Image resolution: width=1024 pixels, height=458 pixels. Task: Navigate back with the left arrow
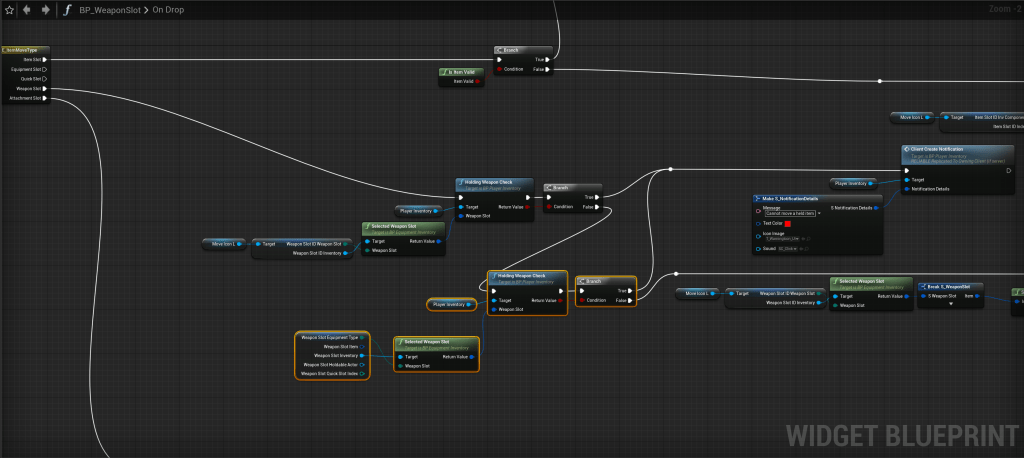tap(26, 9)
